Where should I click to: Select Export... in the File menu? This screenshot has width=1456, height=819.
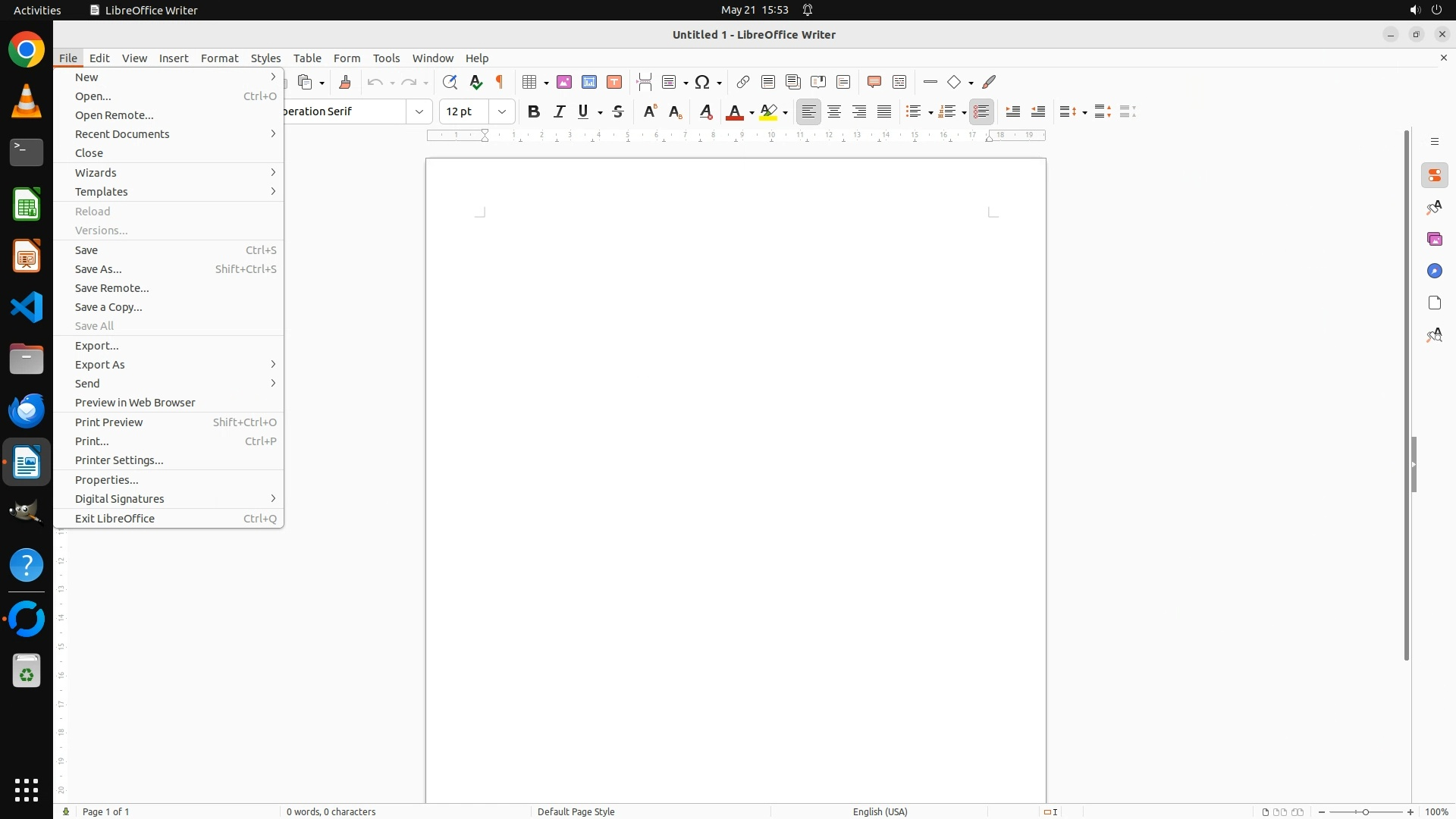[97, 346]
